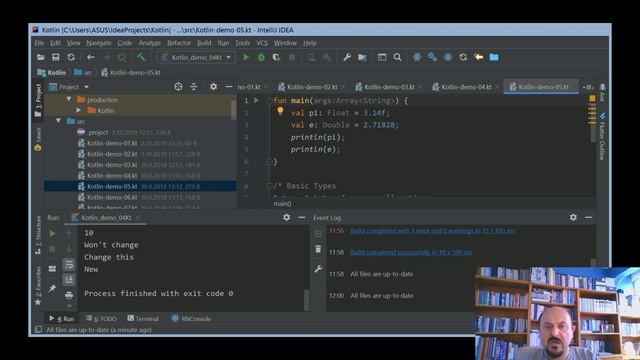
Task: Click the yellow arrow icon in toolbar
Action: 479,58
